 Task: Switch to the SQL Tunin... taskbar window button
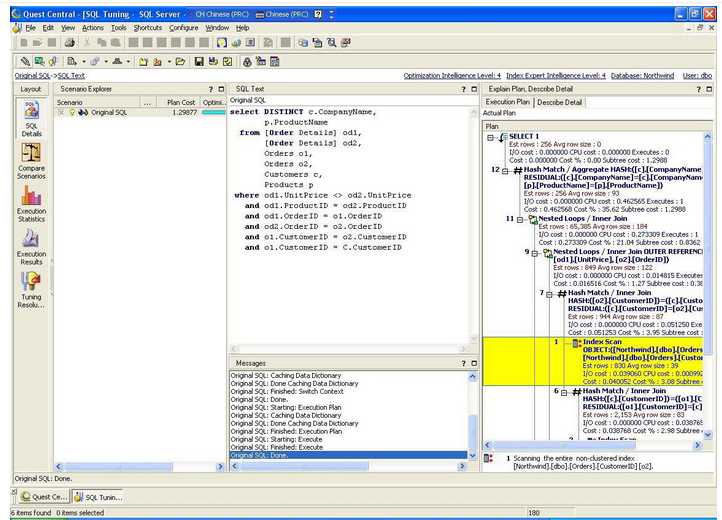point(99,497)
